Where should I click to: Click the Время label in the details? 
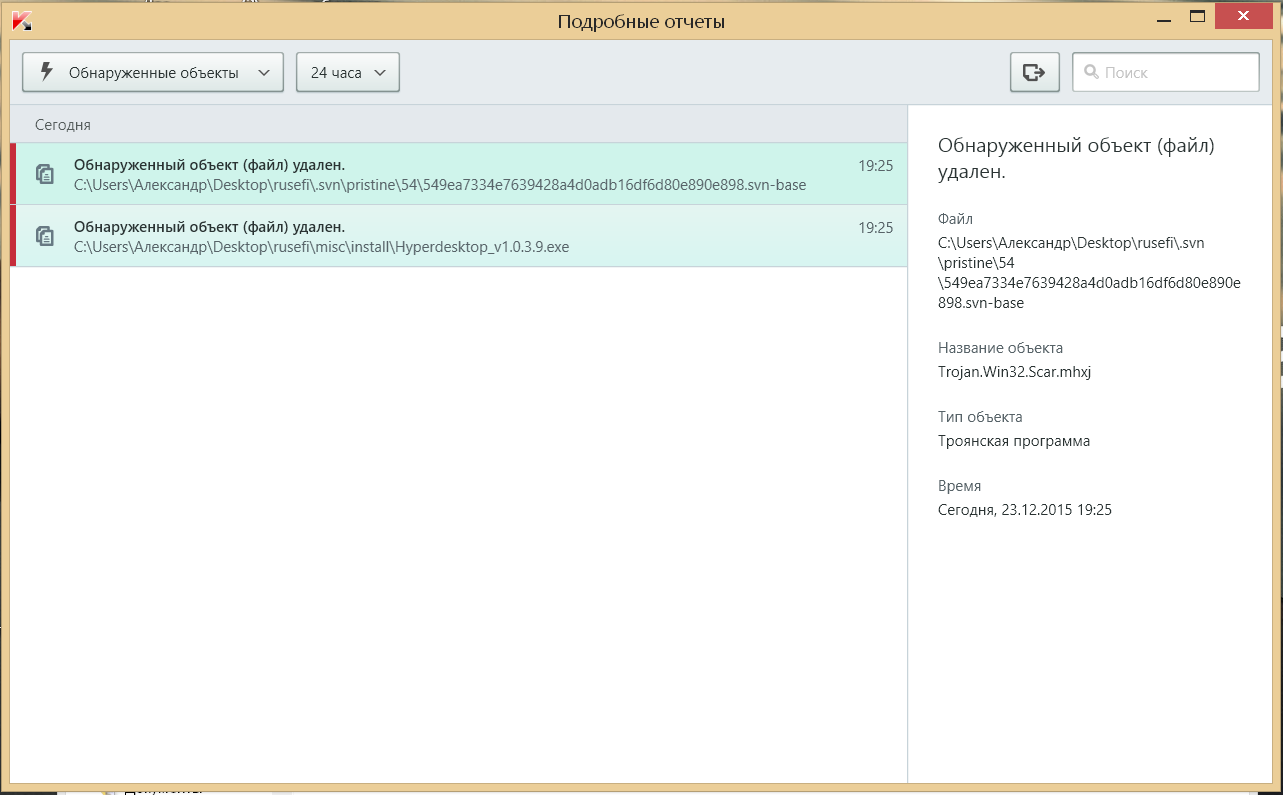960,486
